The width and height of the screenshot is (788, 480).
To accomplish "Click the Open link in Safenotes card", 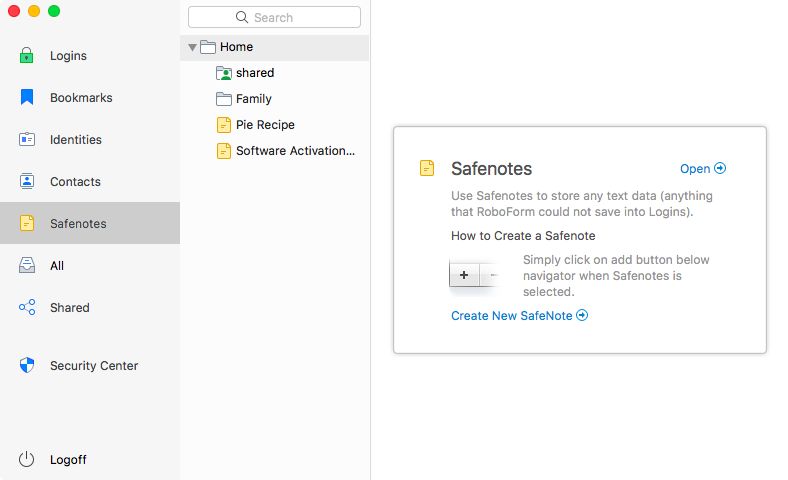I will coord(695,169).
